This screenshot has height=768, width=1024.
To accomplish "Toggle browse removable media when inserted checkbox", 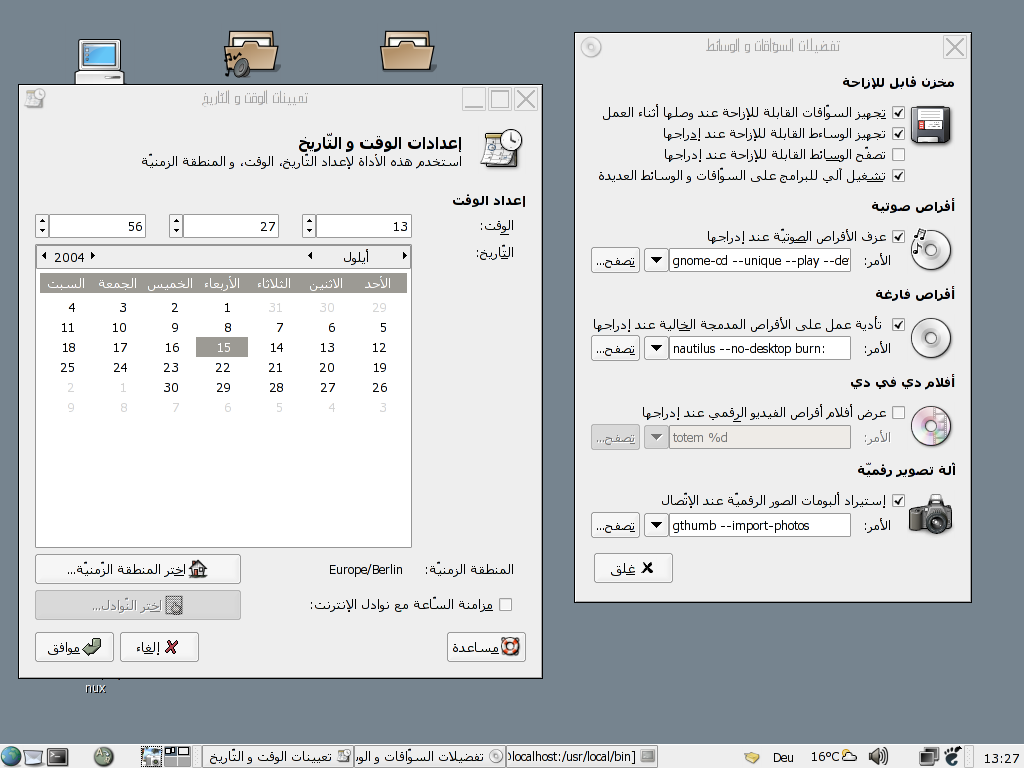I will pos(898,154).
